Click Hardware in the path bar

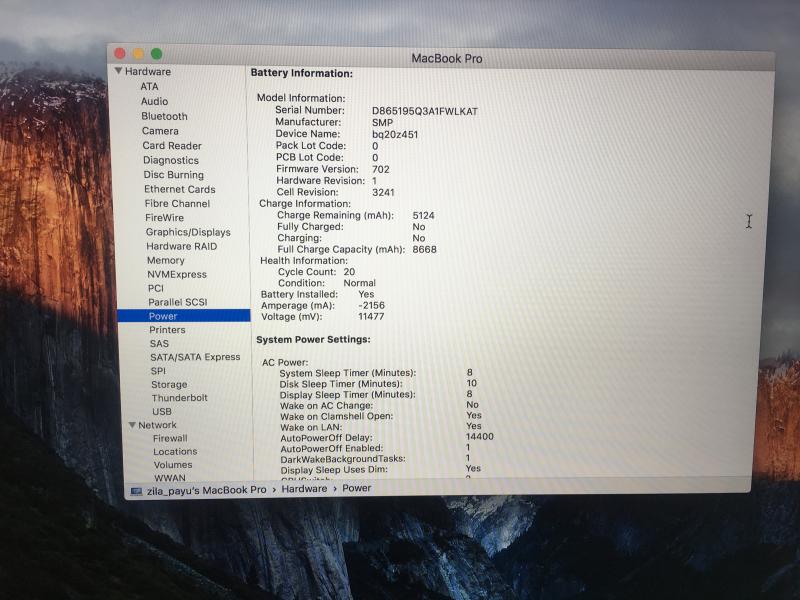[304, 489]
